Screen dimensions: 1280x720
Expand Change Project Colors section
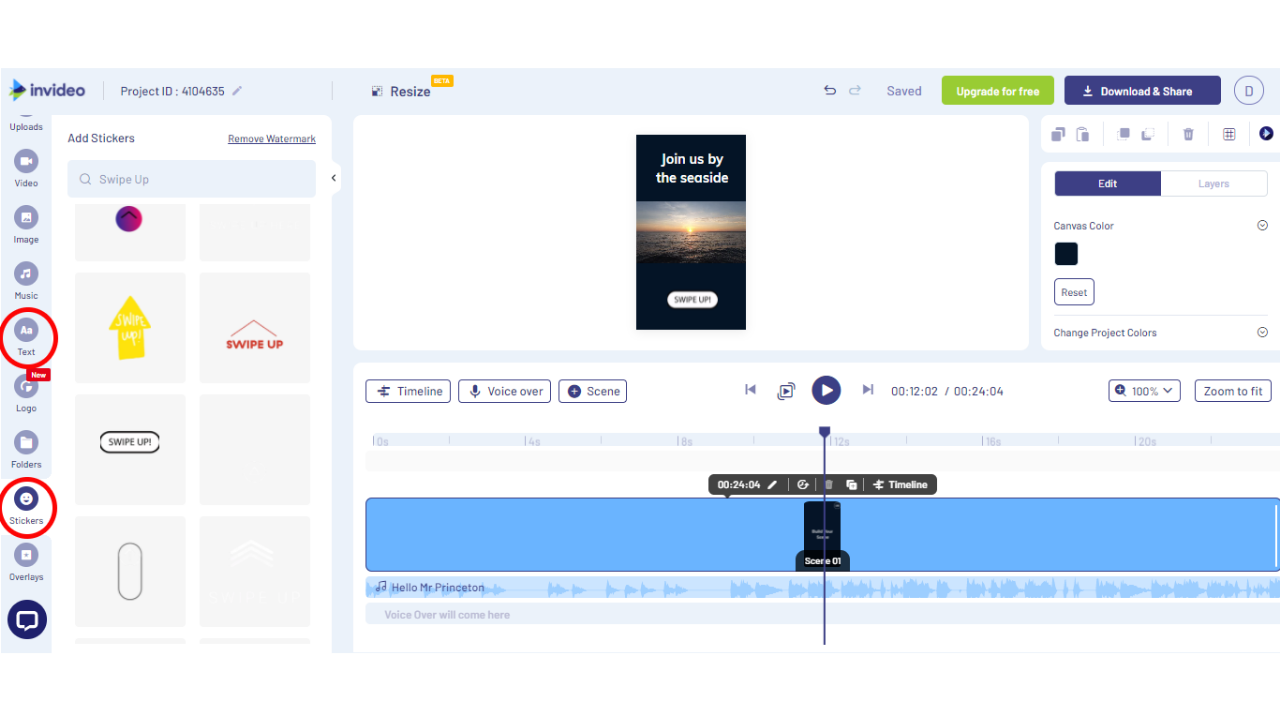(x=1262, y=333)
